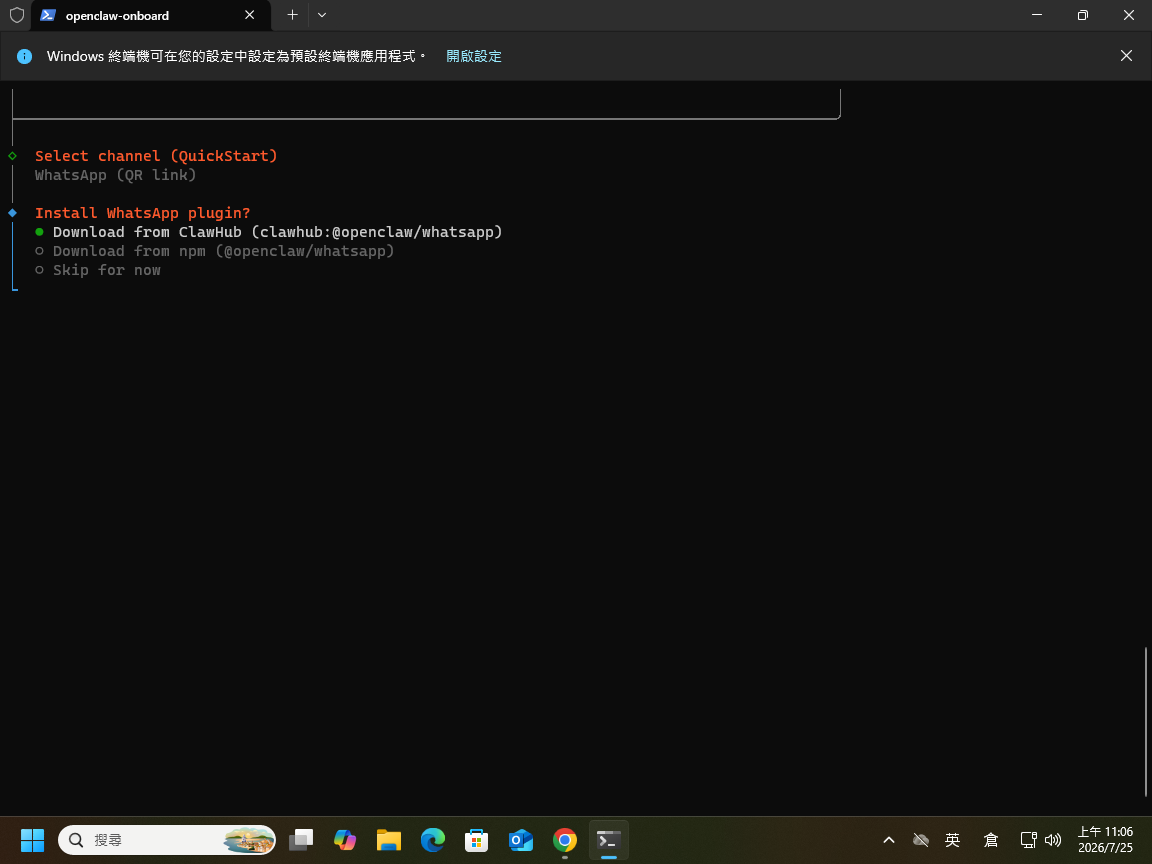
Task: Open Task View from taskbar
Action: tap(300, 840)
